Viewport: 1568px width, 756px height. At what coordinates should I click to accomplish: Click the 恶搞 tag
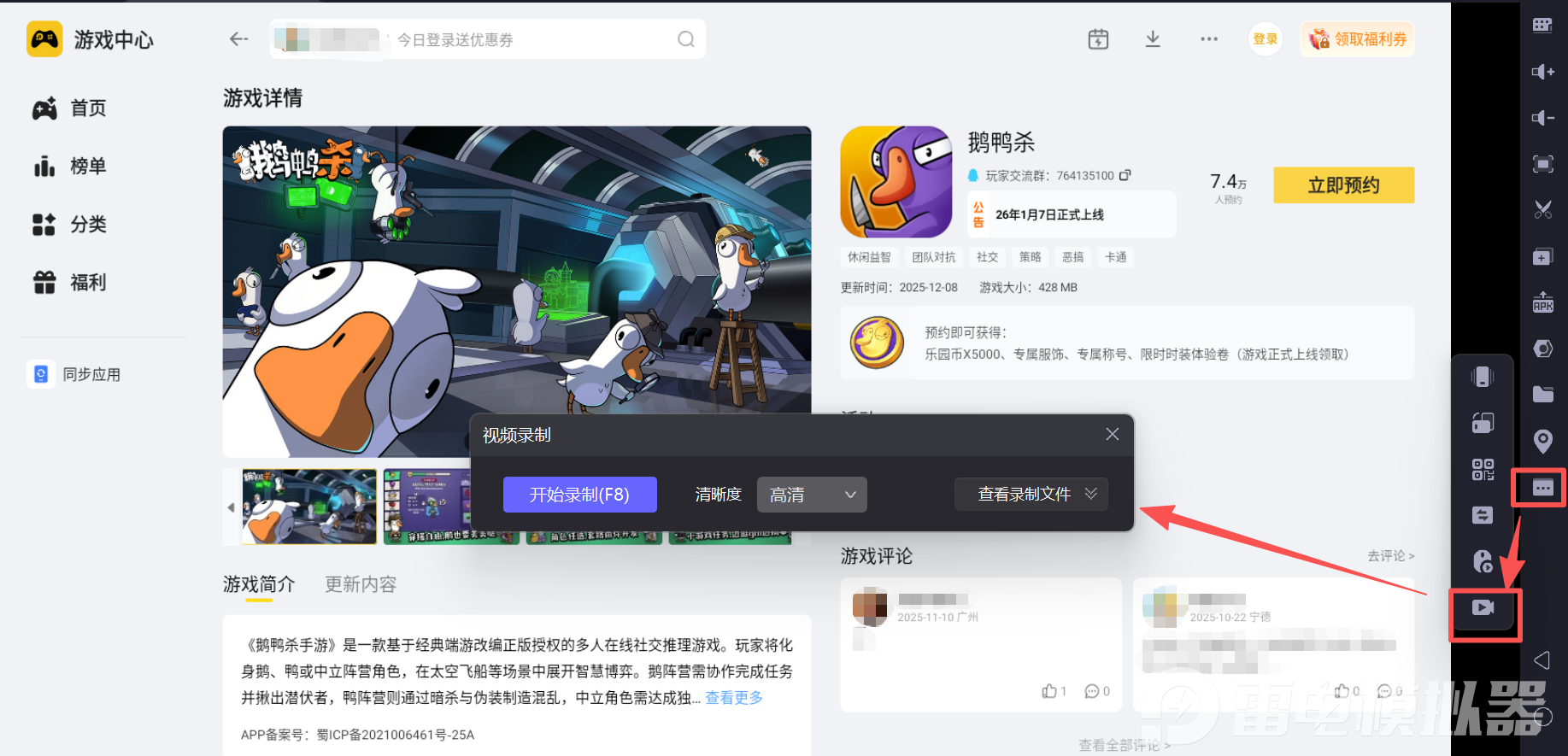click(1072, 257)
